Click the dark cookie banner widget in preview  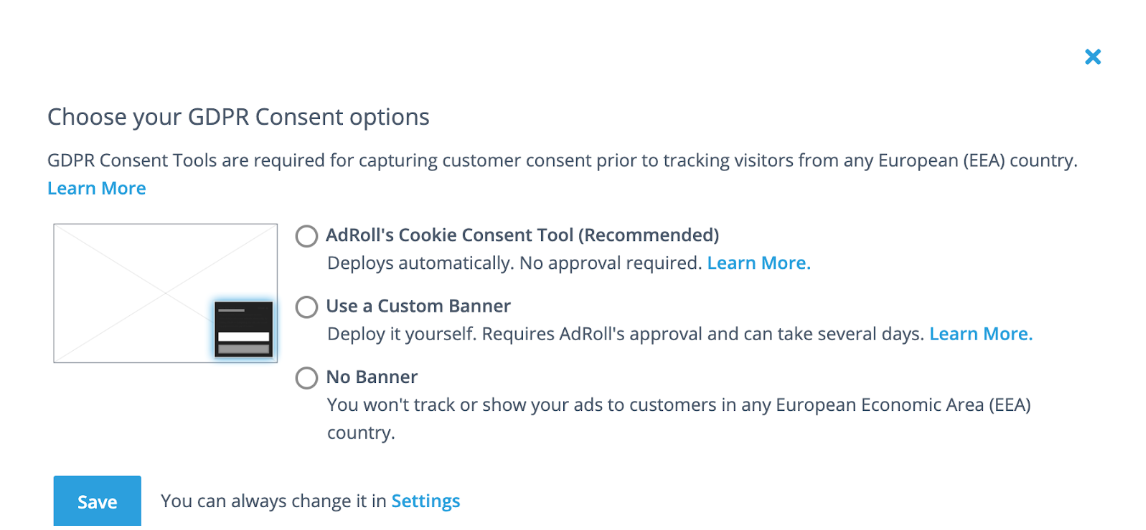pyautogui.click(x=244, y=329)
